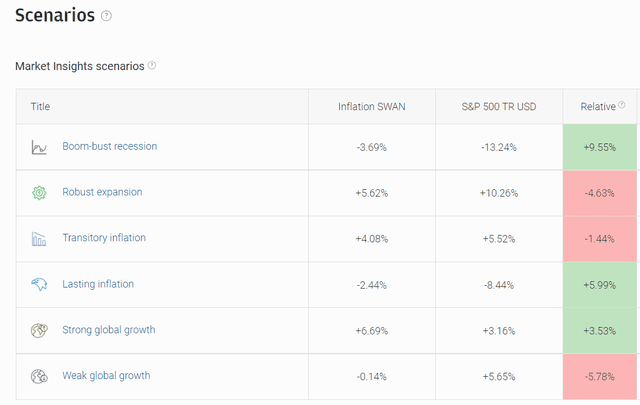The image size is (640, 405).
Task: Click the Boom-bust recession chart icon
Action: pyautogui.click(x=39, y=147)
